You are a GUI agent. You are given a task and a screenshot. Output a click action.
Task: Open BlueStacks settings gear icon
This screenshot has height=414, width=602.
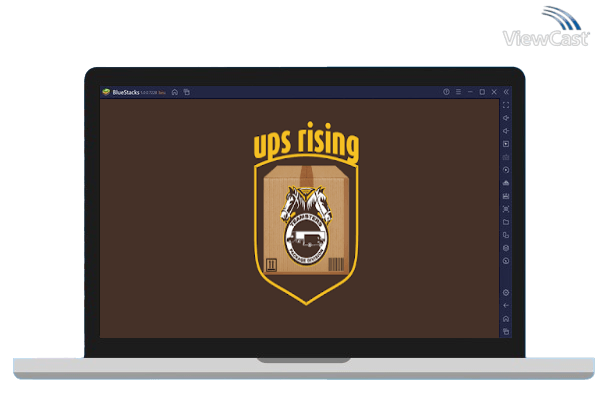[x=506, y=293]
